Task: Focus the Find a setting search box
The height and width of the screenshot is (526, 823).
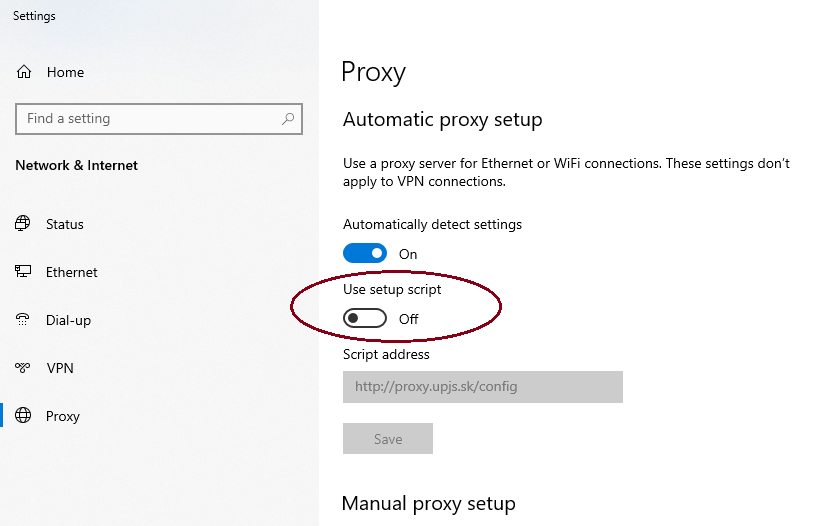Action: click(159, 119)
